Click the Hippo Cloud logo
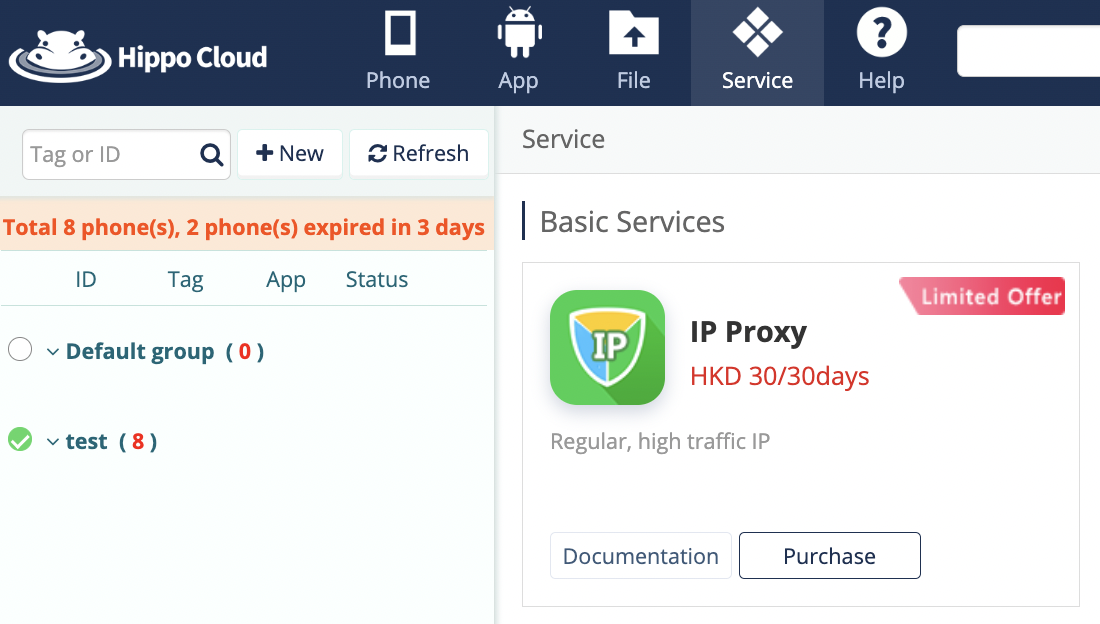 tap(138, 55)
